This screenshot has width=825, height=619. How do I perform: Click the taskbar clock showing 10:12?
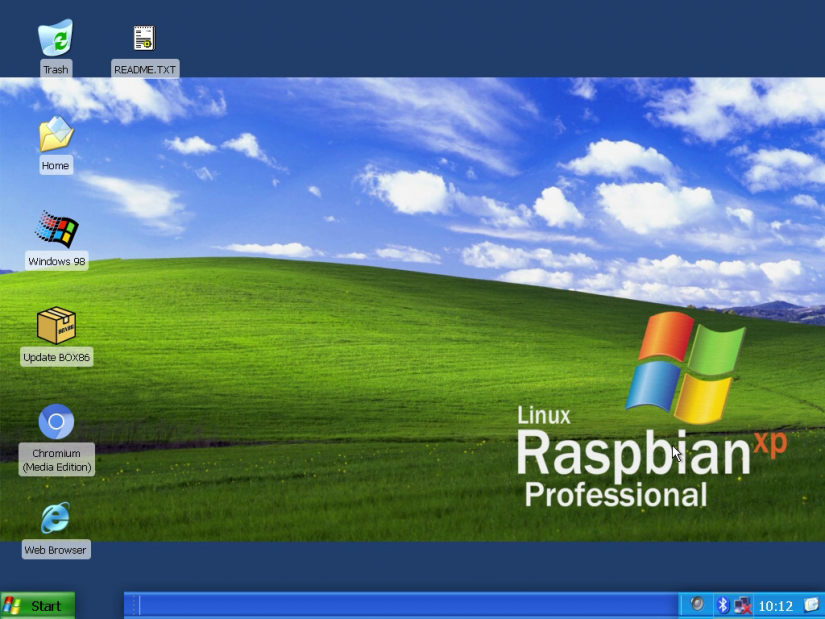775,605
